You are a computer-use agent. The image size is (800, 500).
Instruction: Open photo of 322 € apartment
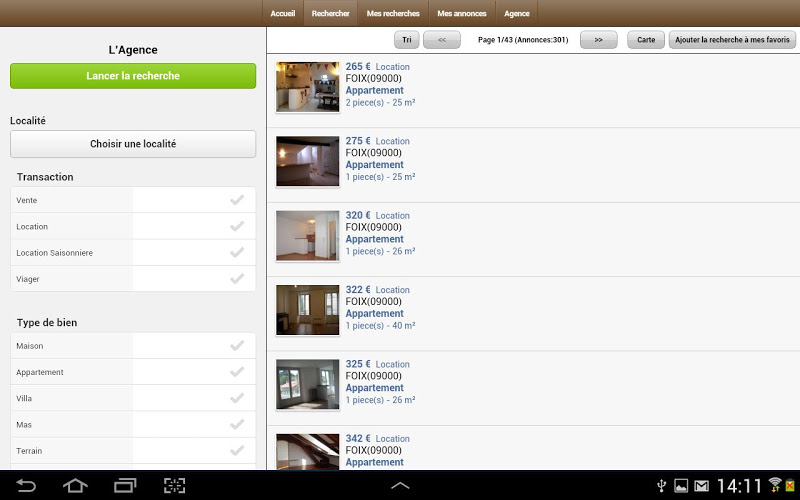tap(308, 310)
